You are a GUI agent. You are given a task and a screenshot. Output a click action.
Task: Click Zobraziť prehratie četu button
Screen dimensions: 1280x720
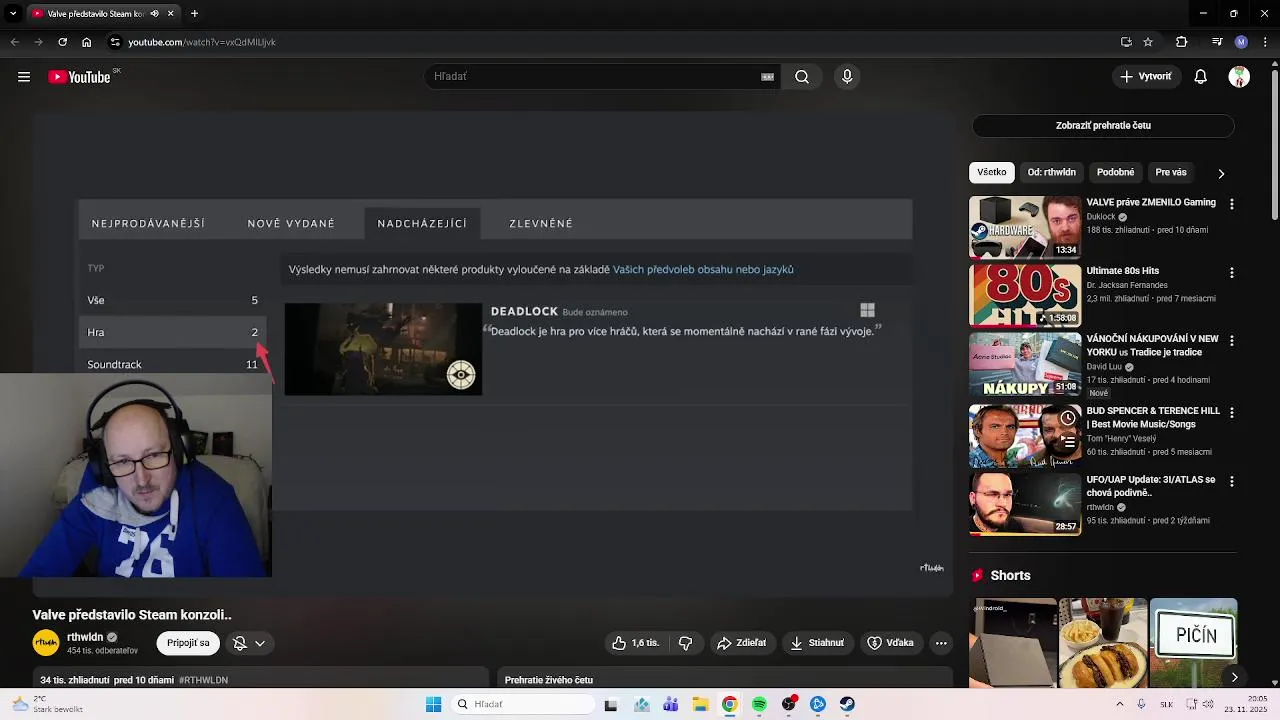(x=1103, y=126)
